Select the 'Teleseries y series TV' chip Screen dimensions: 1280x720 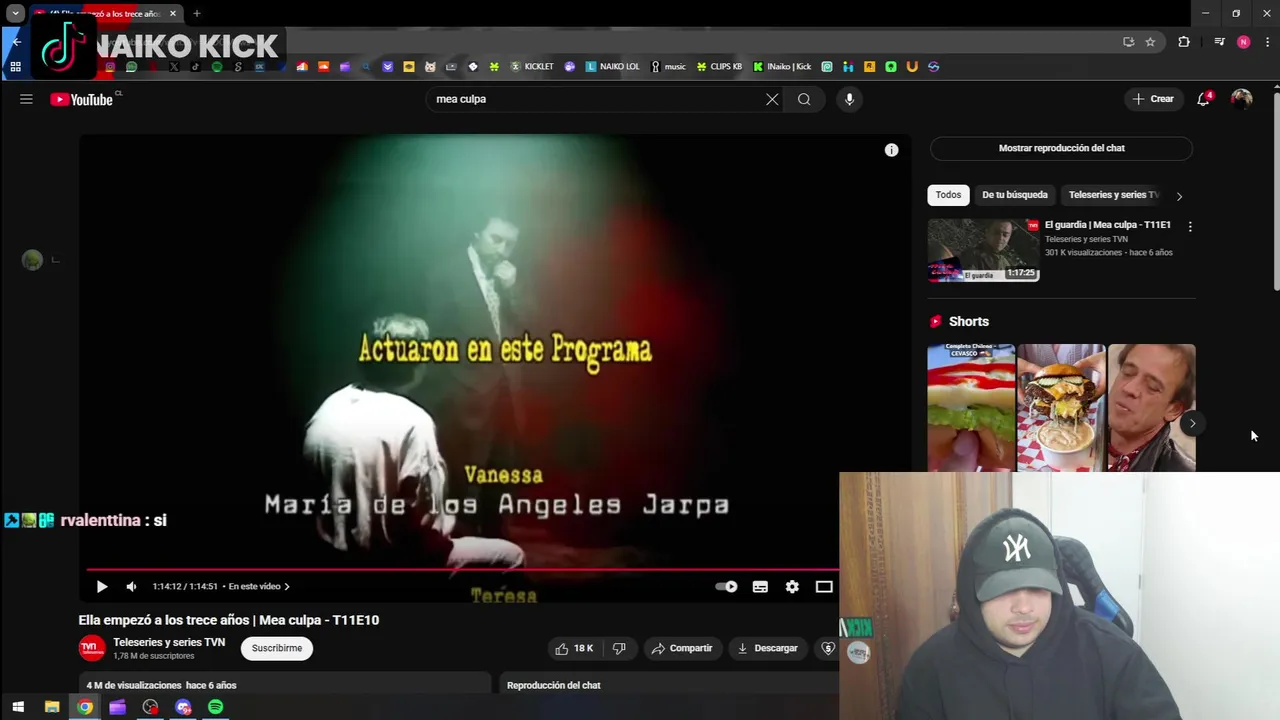1113,195
